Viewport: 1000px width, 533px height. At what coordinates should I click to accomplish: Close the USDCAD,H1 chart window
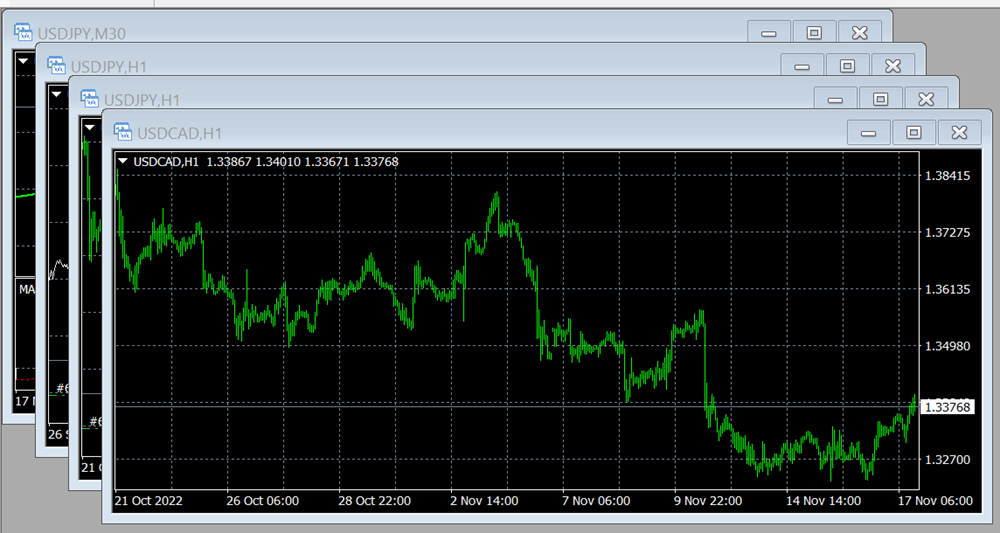[x=959, y=133]
